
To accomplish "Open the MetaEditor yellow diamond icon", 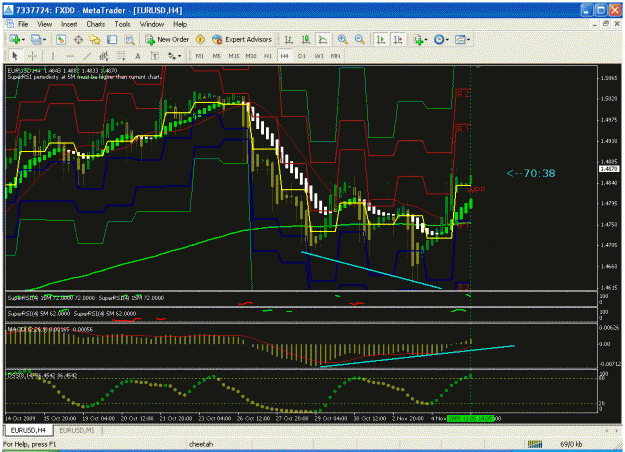I will tap(200, 39).
